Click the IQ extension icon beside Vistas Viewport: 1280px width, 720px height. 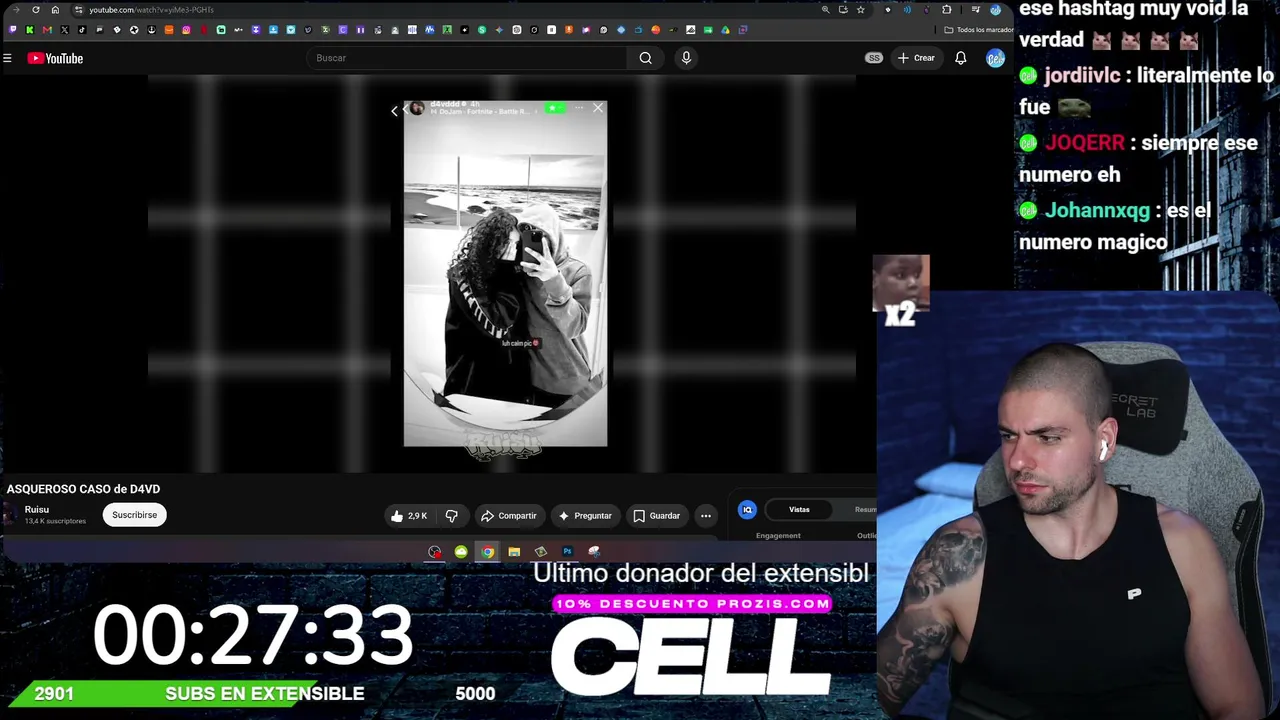point(747,510)
